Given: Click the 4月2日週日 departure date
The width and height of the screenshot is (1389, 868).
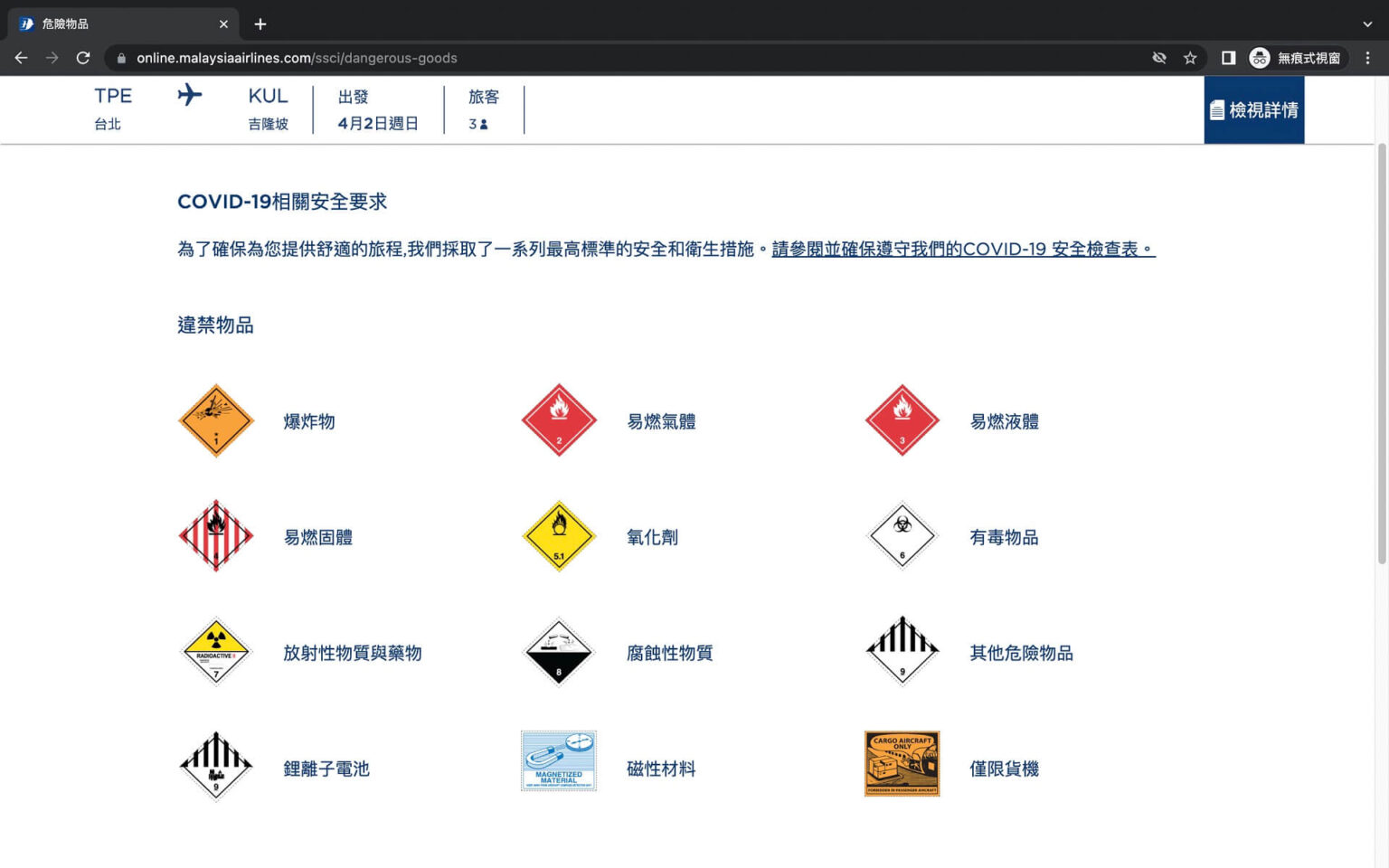Looking at the screenshot, I should coord(378,123).
